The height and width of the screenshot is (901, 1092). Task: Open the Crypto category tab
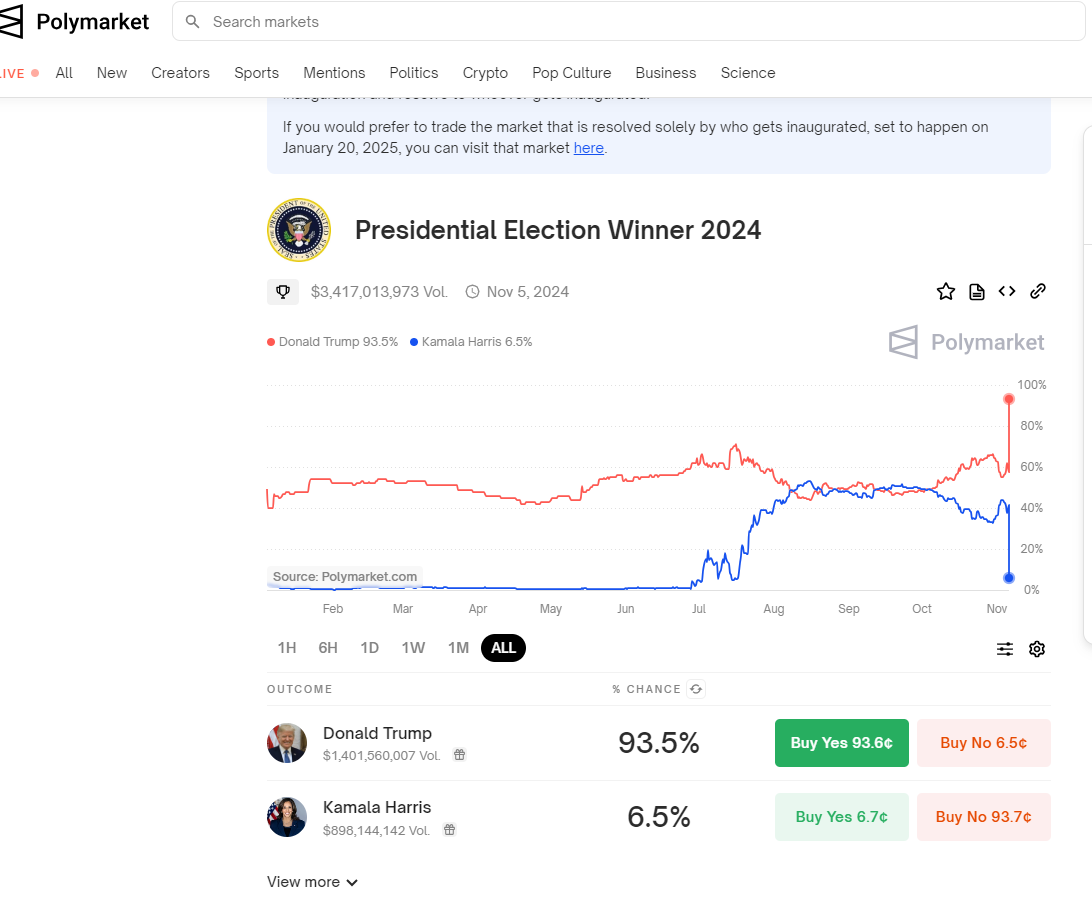coord(485,73)
